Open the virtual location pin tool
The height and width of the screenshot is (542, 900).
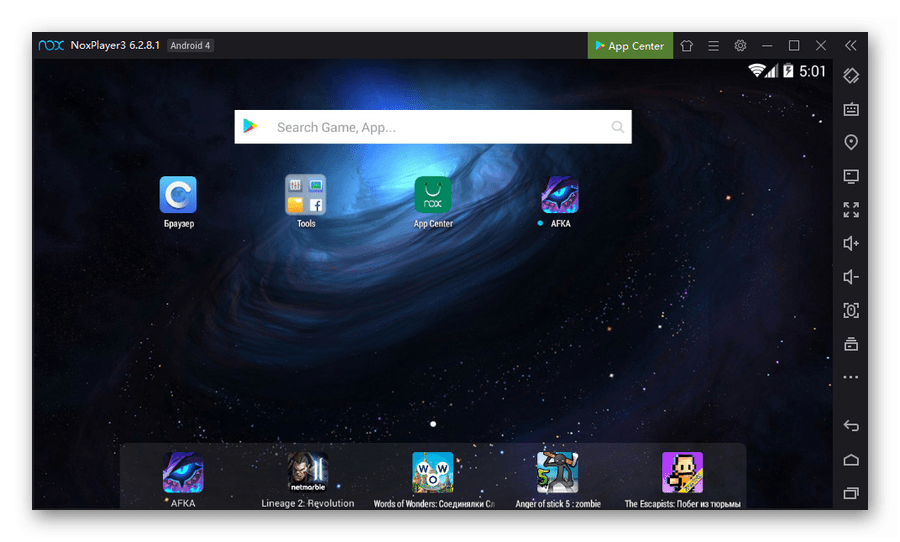point(851,143)
